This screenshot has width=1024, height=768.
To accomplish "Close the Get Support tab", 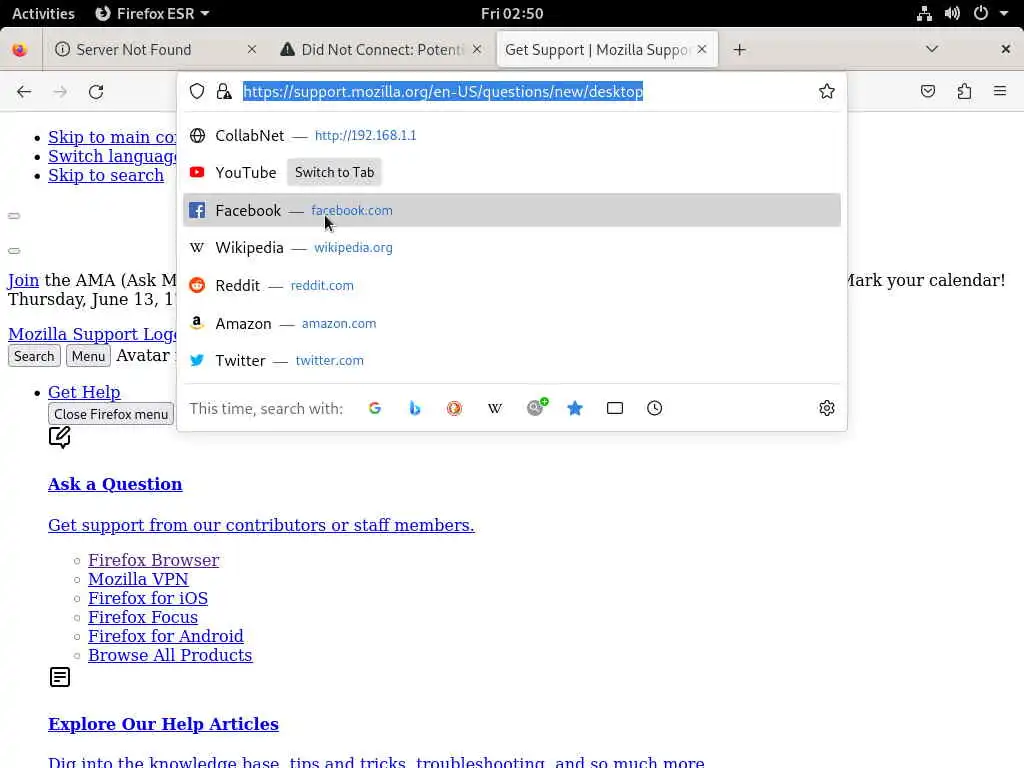I will (x=702, y=49).
